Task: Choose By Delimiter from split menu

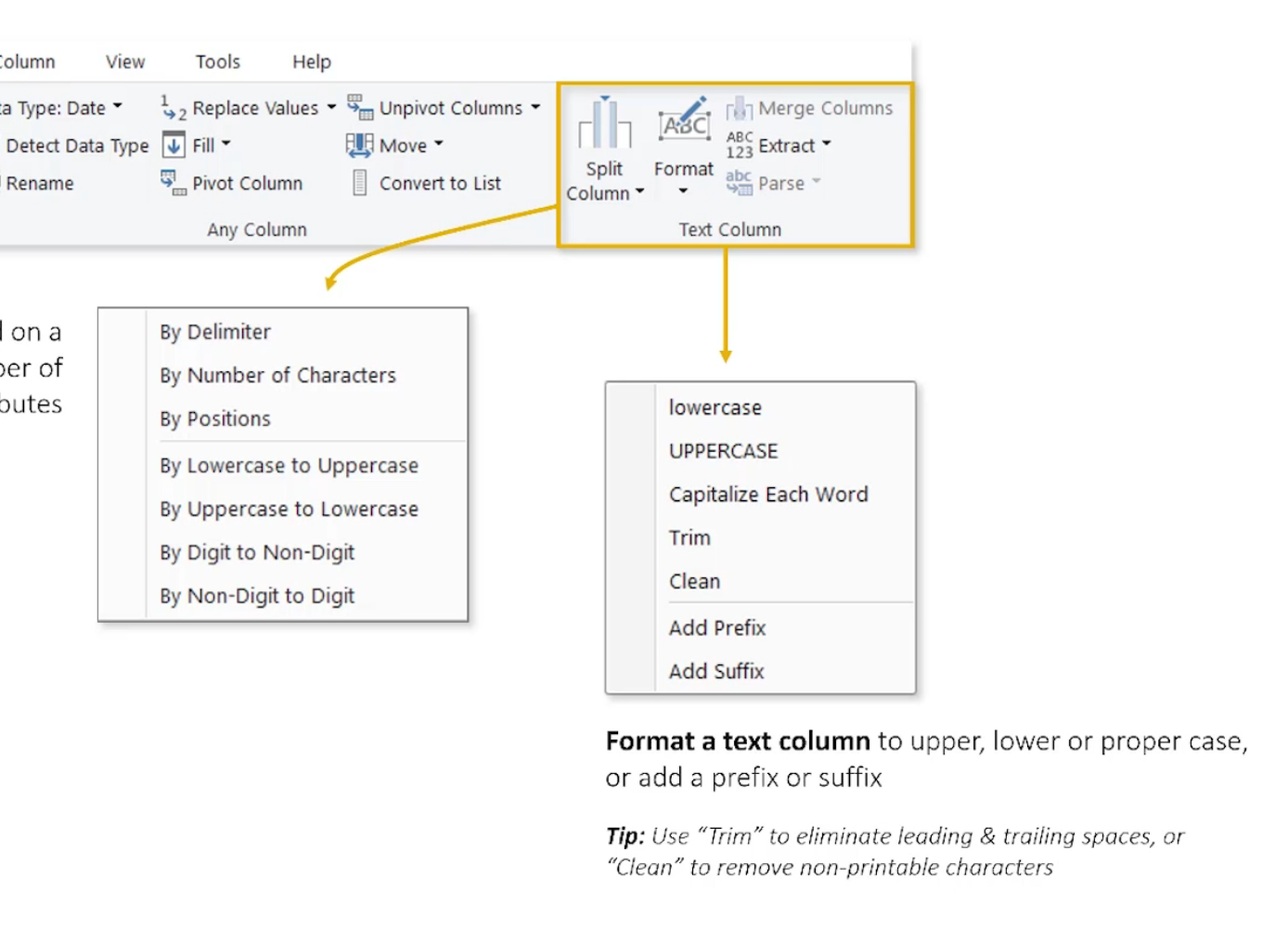Action: pos(215,332)
